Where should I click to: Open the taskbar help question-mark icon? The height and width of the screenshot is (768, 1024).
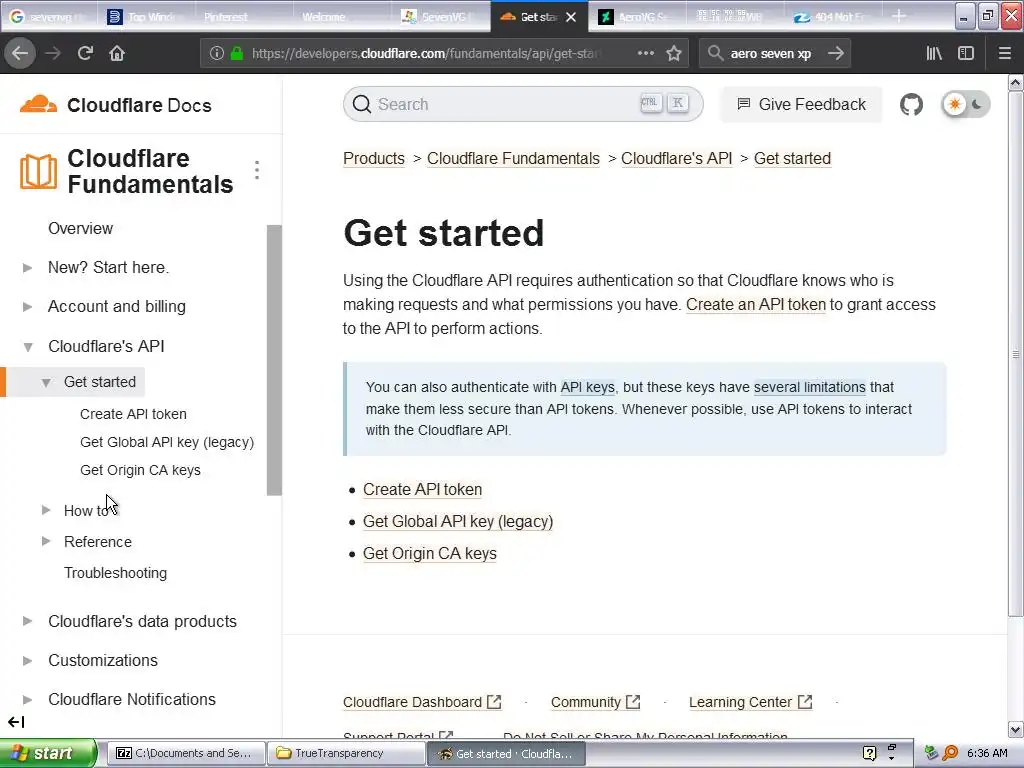(x=869, y=753)
